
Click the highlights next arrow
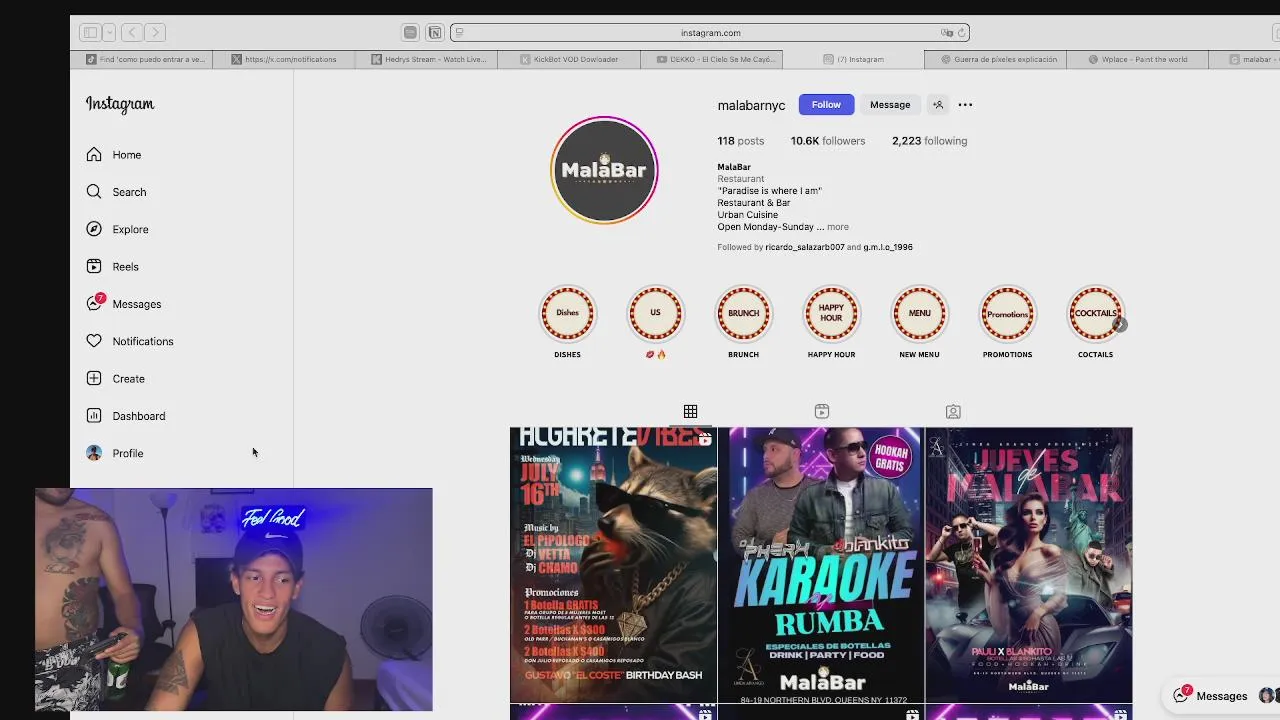1120,324
